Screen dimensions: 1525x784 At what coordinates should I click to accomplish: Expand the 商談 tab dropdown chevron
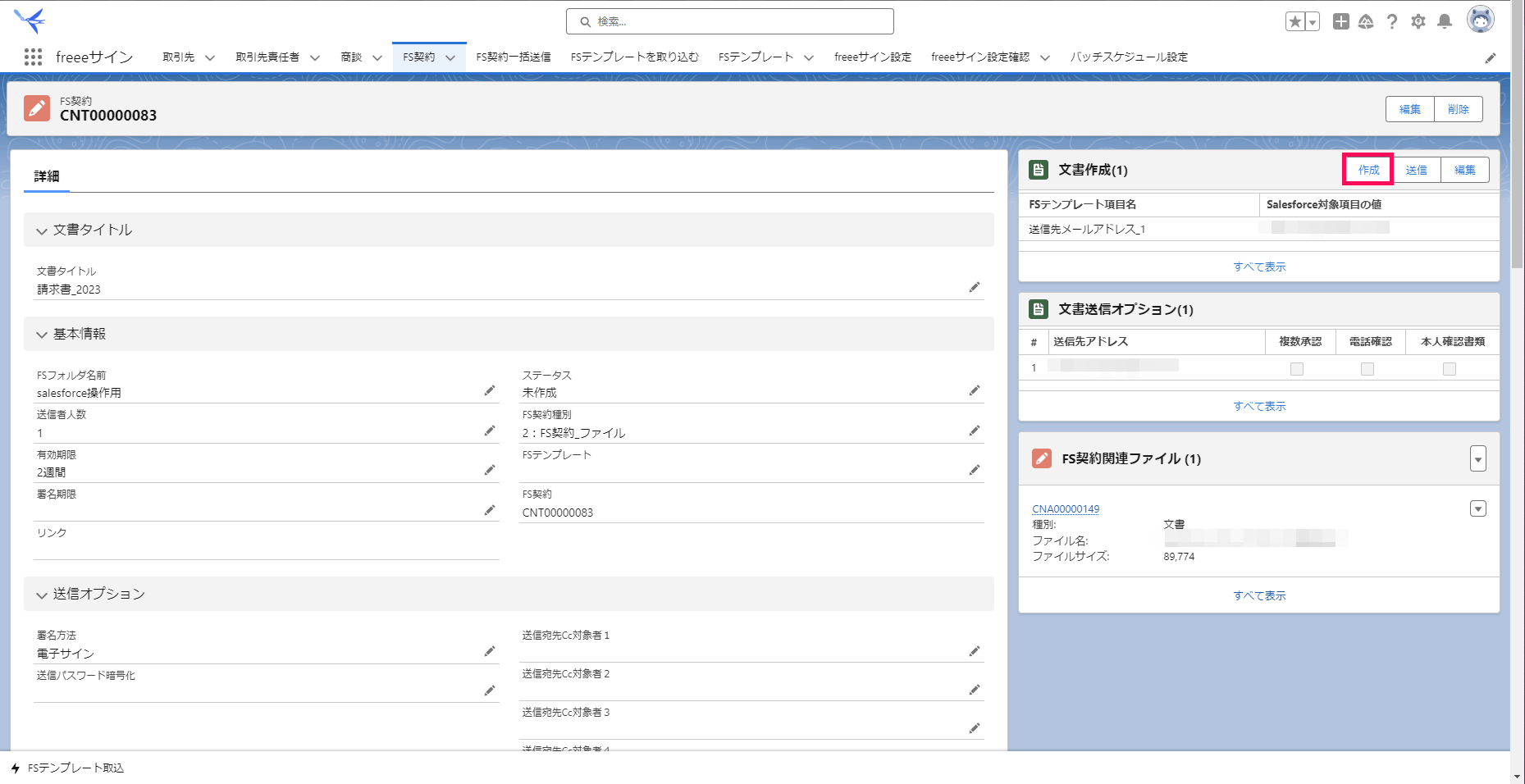[377, 57]
